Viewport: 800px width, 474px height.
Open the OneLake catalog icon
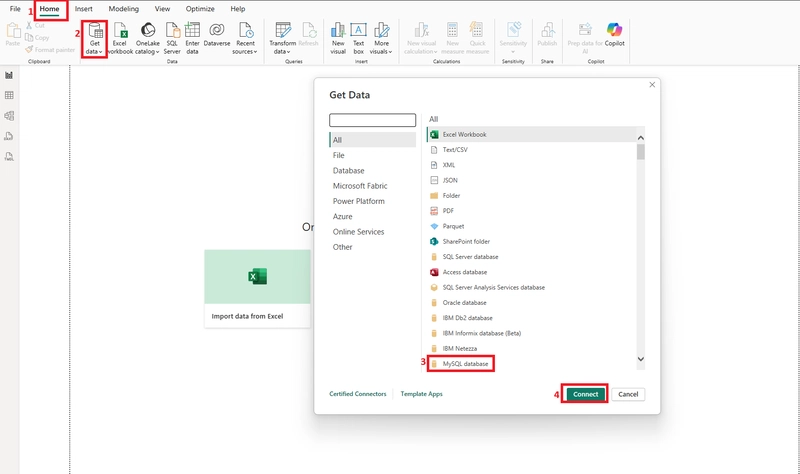(x=147, y=36)
